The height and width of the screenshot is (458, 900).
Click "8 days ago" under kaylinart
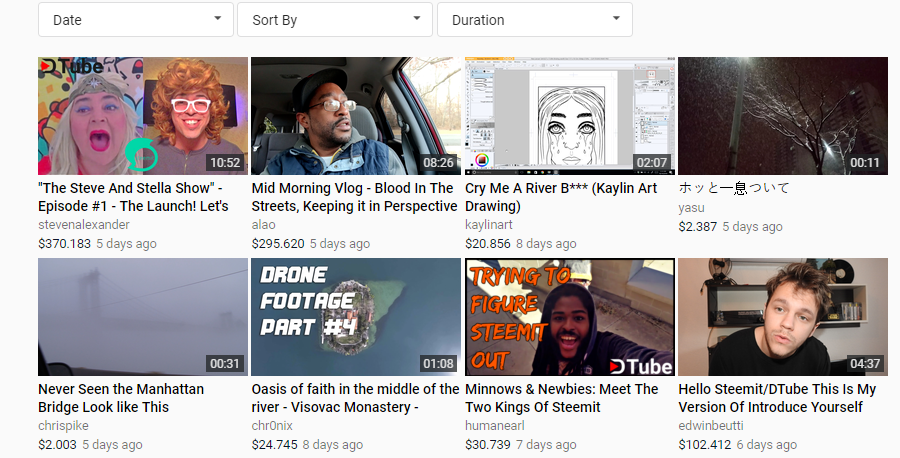[546, 243]
